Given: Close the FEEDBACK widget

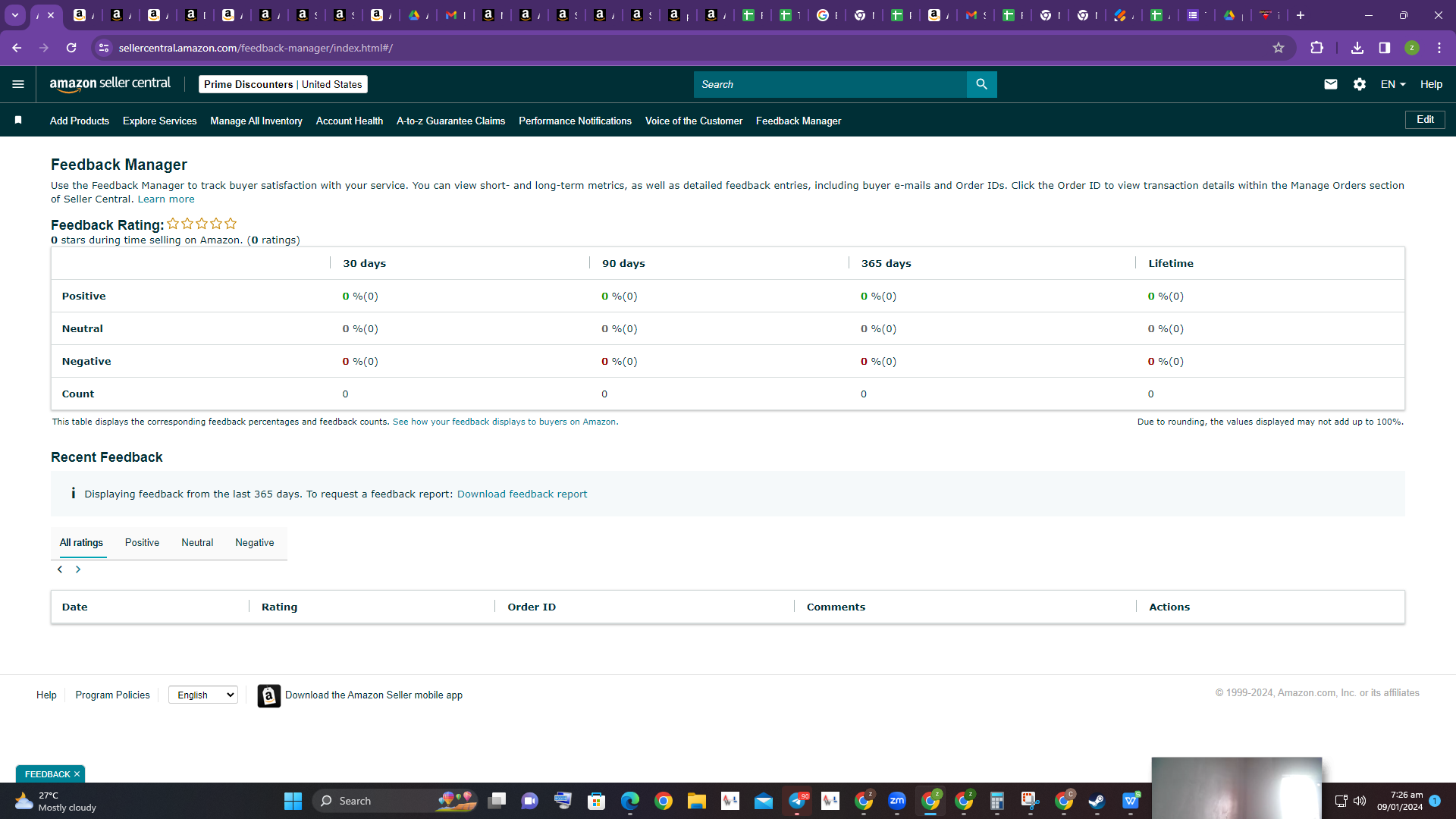Looking at the screenshot, I should coord(77,774).
